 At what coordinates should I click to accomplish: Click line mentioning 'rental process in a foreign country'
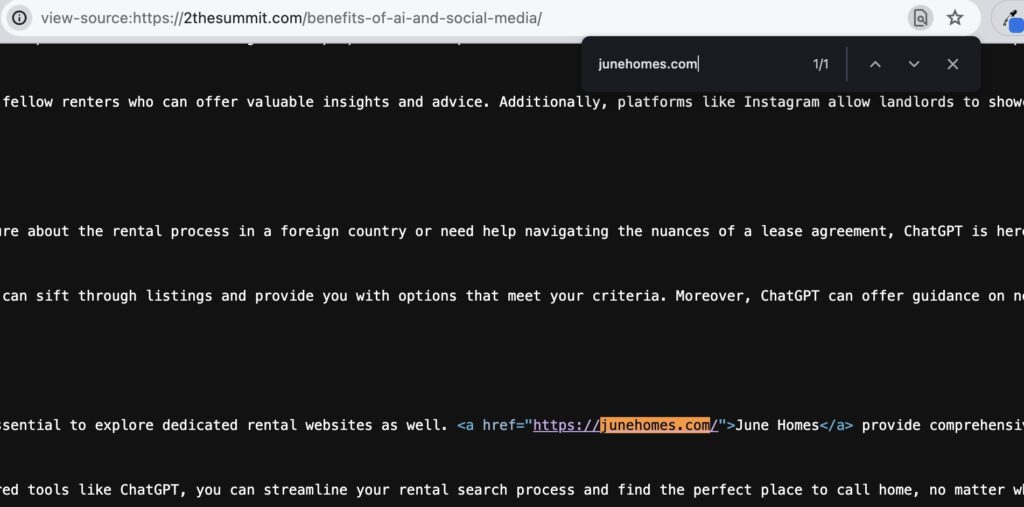[512, 231]
